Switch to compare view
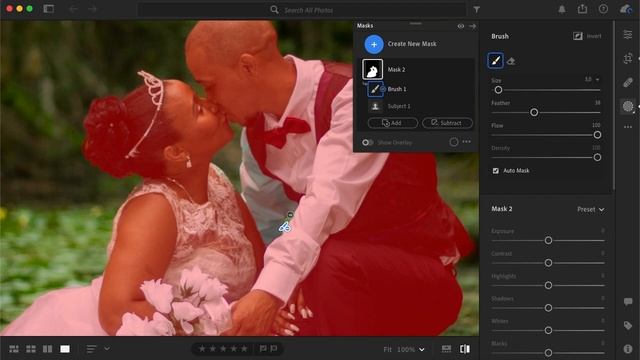 (x=47, y=349)
